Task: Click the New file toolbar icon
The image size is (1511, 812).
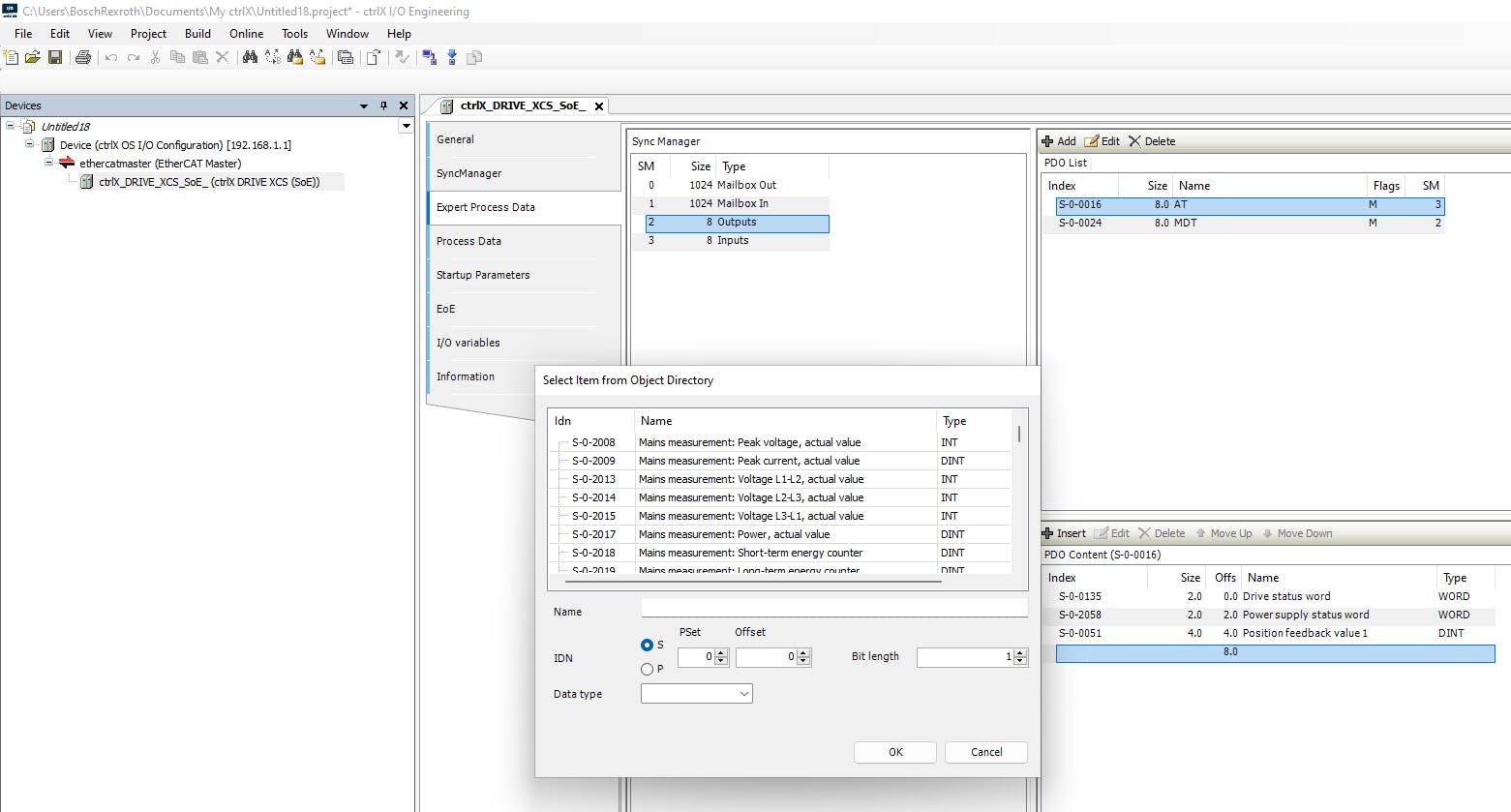Action: coord(11,58)
